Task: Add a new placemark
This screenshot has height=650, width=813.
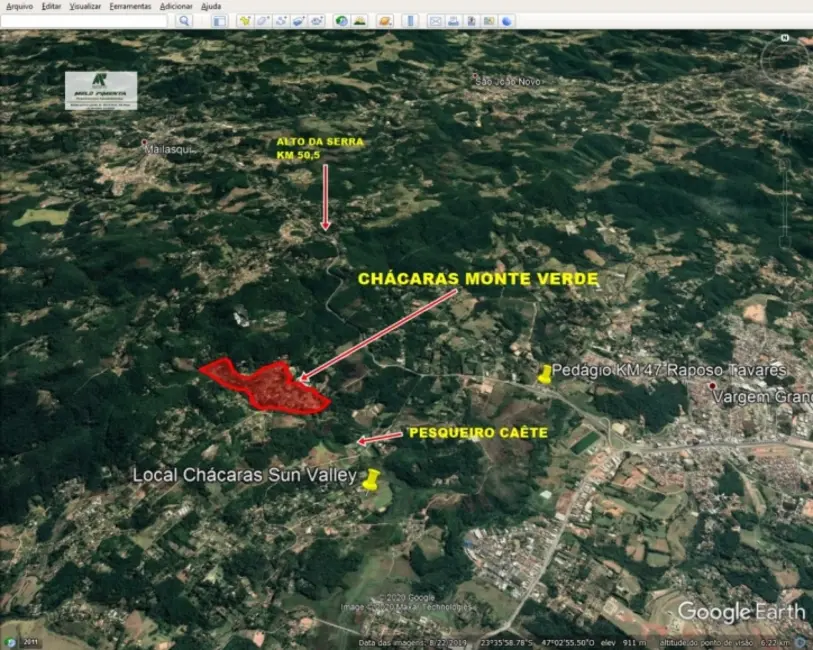Action: [x=245, y=20]
